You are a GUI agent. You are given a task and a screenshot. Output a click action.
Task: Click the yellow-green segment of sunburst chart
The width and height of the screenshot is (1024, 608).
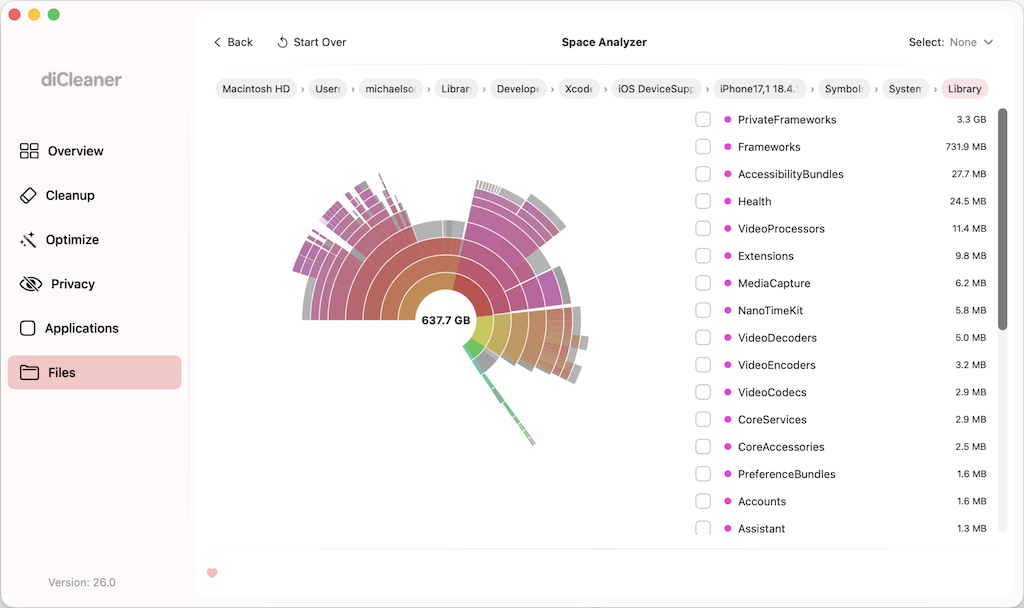tap(482, 329)
